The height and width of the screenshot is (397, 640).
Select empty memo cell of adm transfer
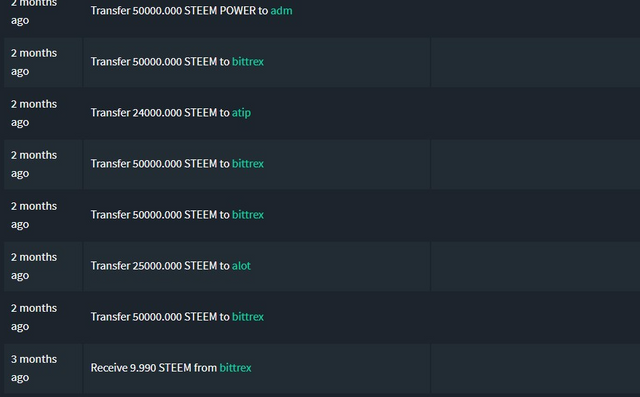(x=536, y=18)
